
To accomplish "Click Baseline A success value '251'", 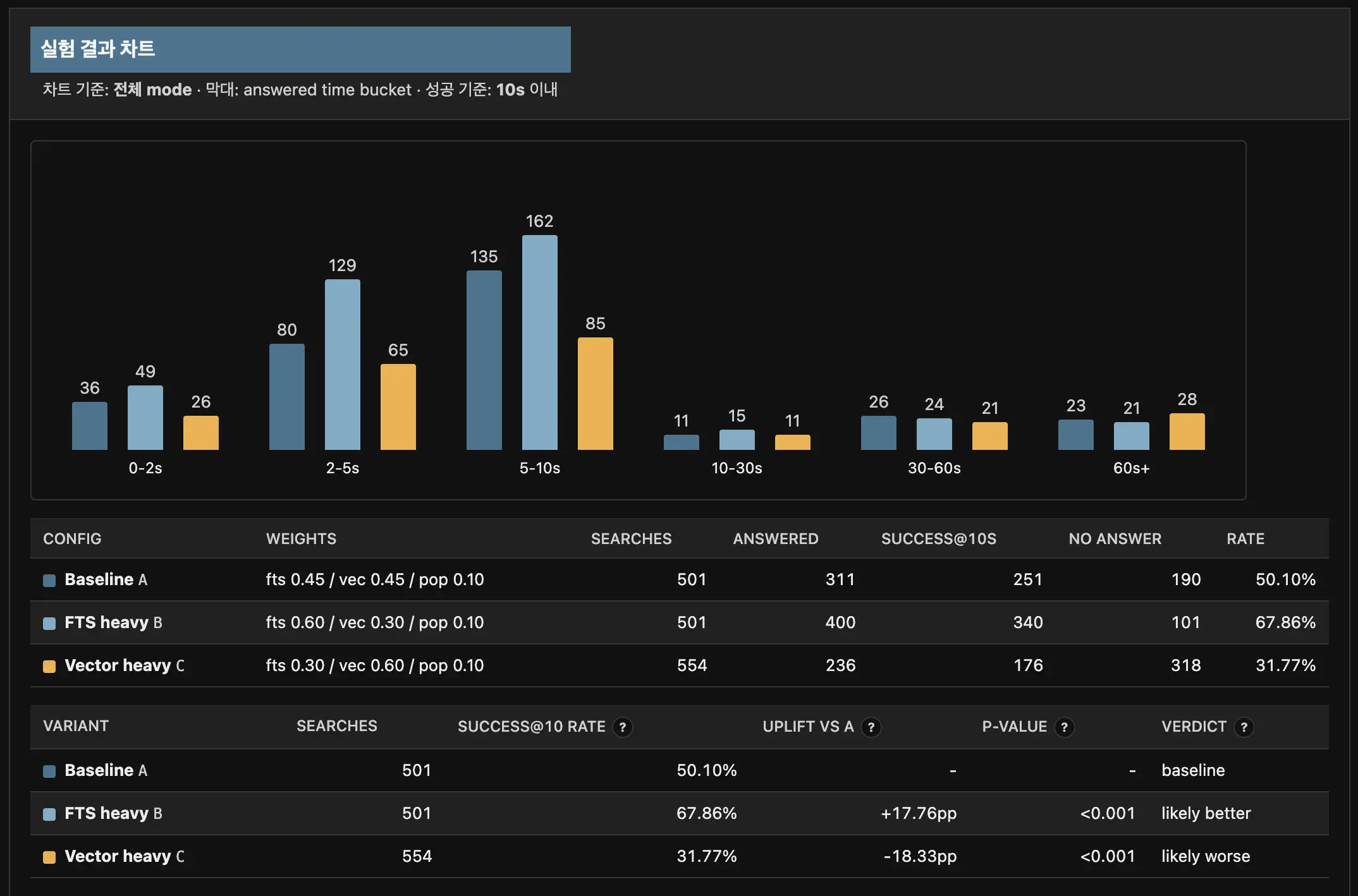I will [x=1028, y=579].
